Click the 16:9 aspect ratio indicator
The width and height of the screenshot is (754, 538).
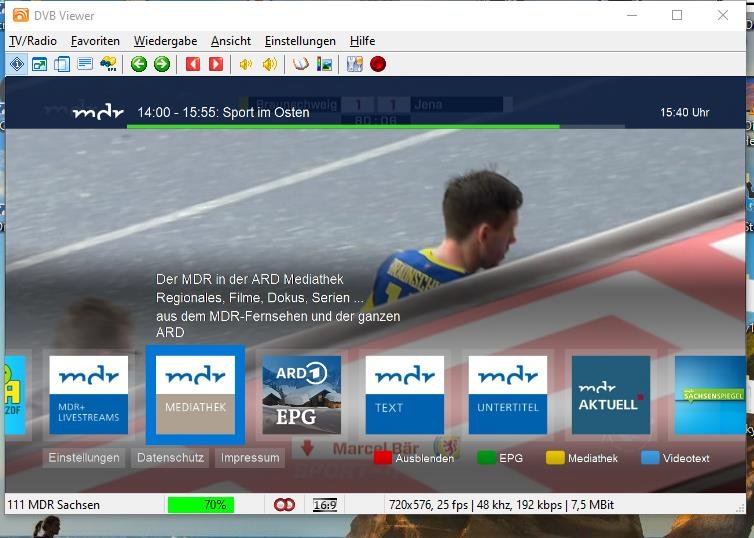coord(325,505)
